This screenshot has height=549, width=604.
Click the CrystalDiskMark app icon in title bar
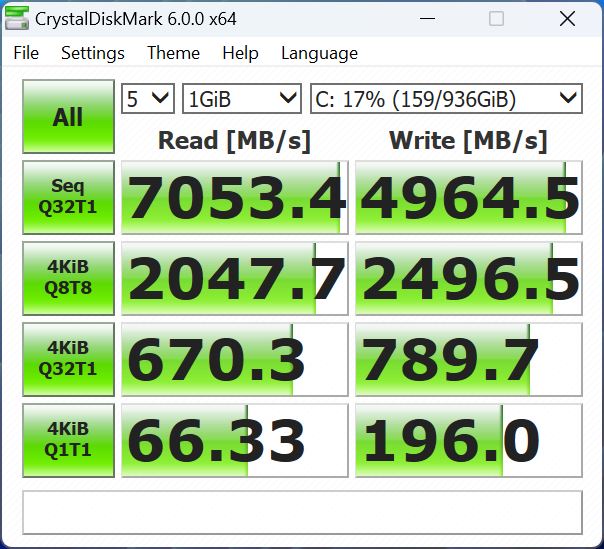point(17,19)
